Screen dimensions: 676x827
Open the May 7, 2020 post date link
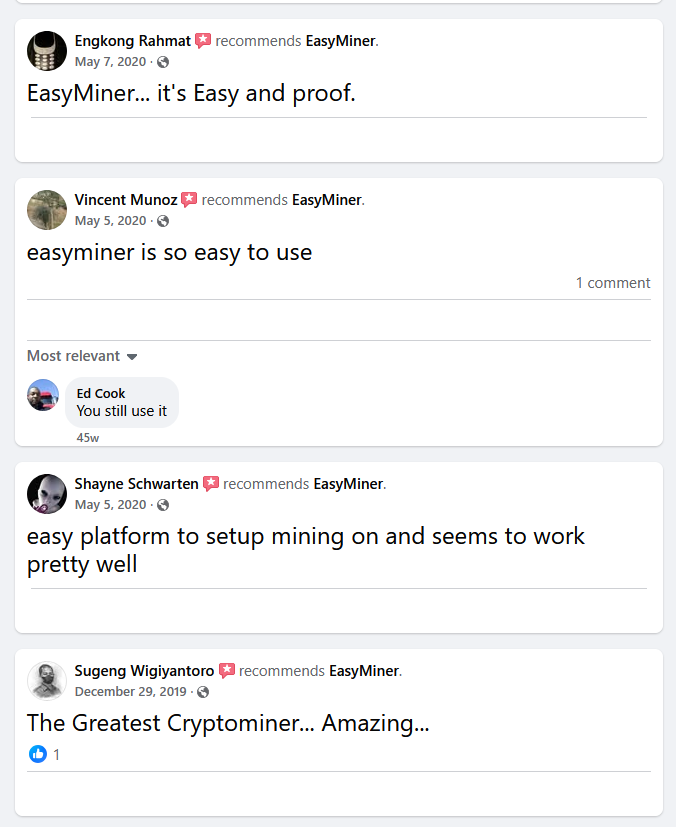pyautogui.click(x=110, y=62)
